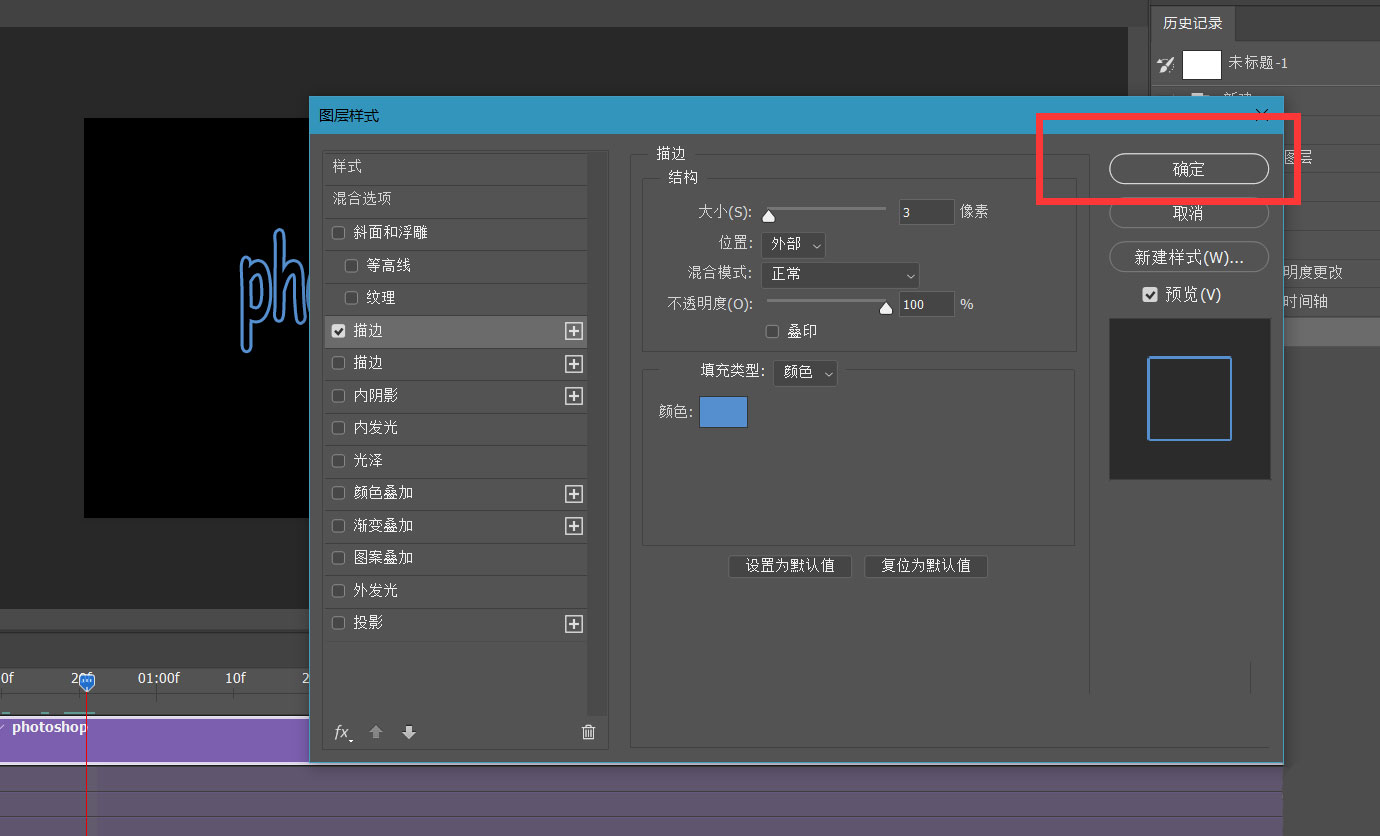Enable the 叠印 option
This screenshot has width=1380, height=836.
point(771,331)
